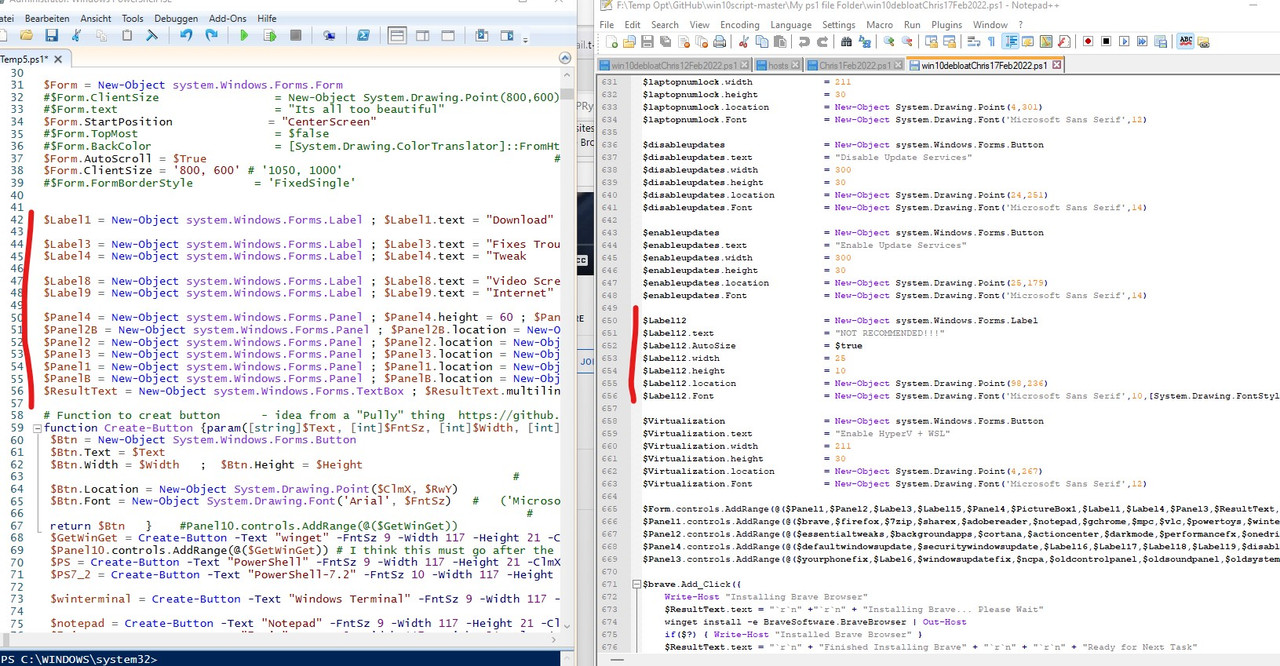
Task: Close the hosts tab in Notepad++
Action: 795,65
